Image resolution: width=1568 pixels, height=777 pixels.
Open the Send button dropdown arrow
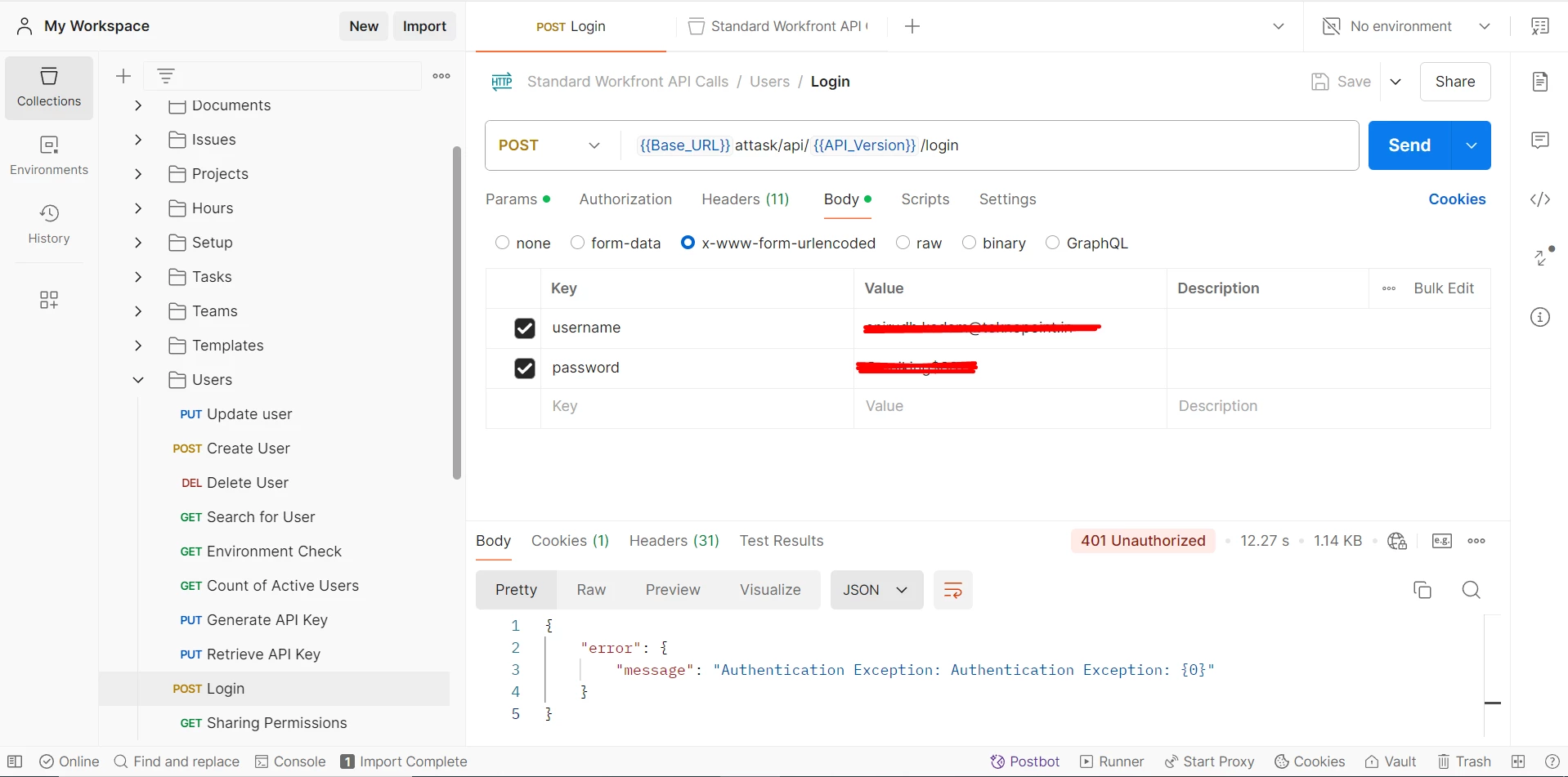click(1472, 145)
